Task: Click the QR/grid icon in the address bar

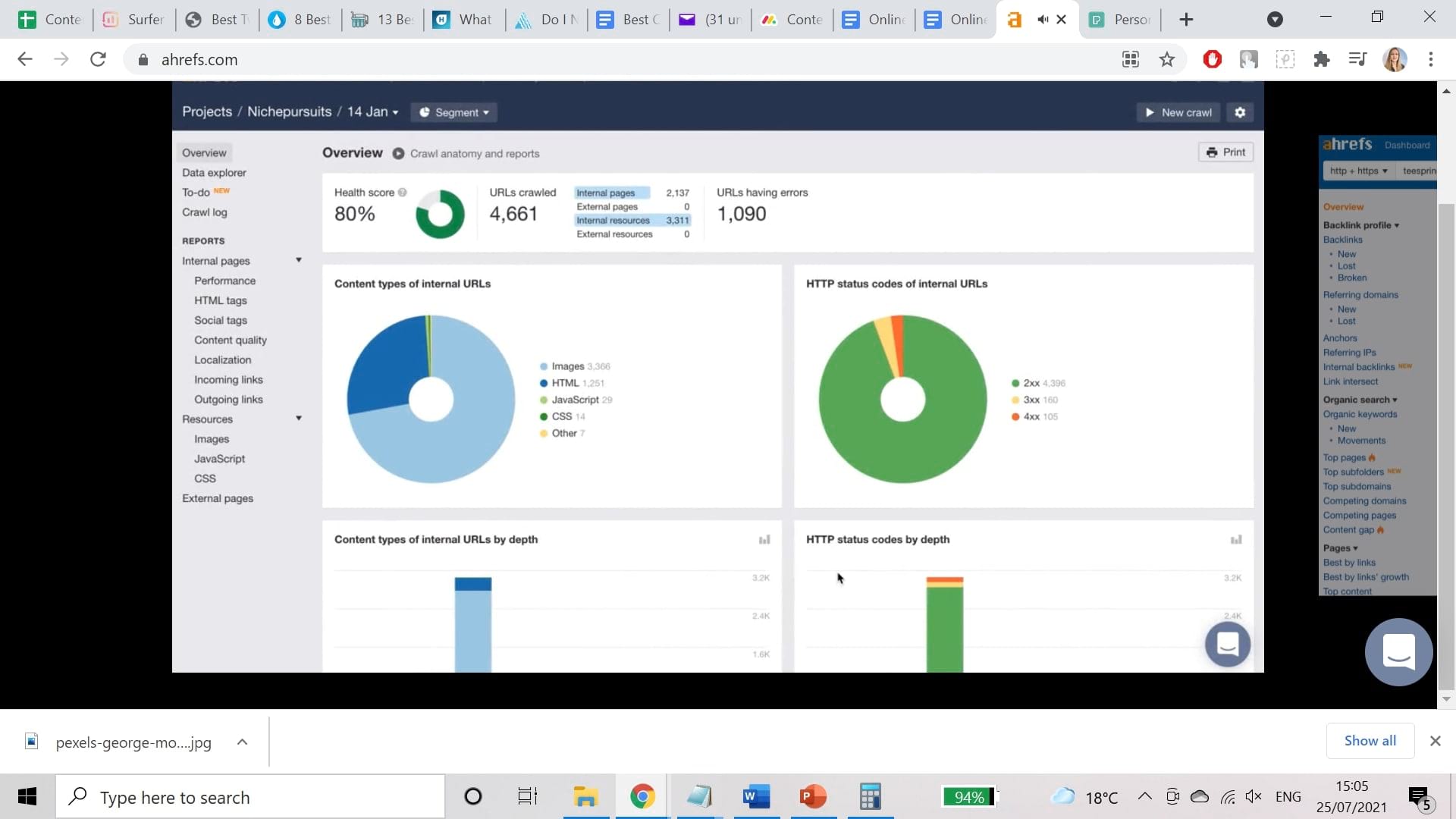Action: click(x=1131, y=59)
